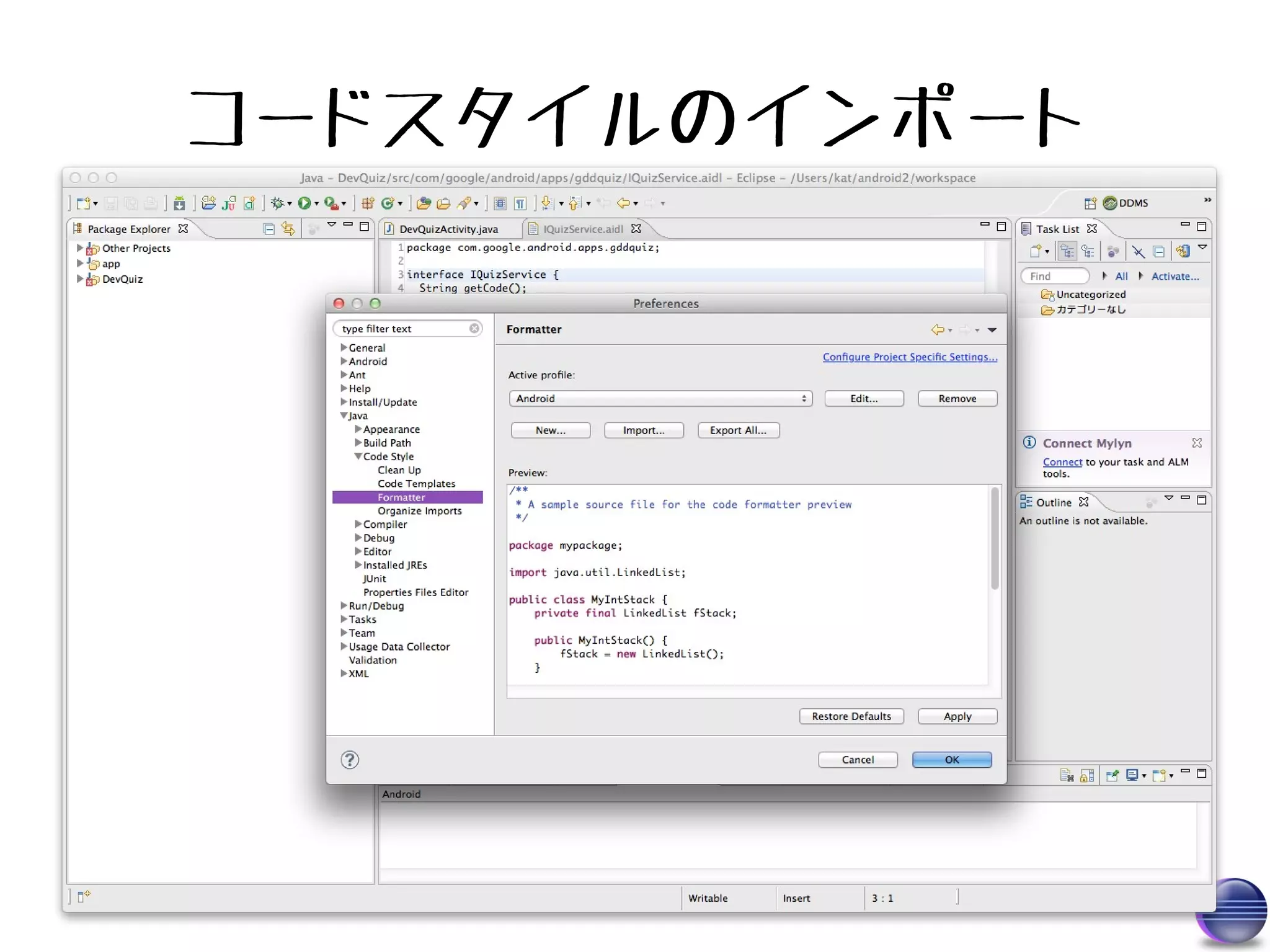
Task: Collapse the Java preferences category
Action: (x=344, y=416)
